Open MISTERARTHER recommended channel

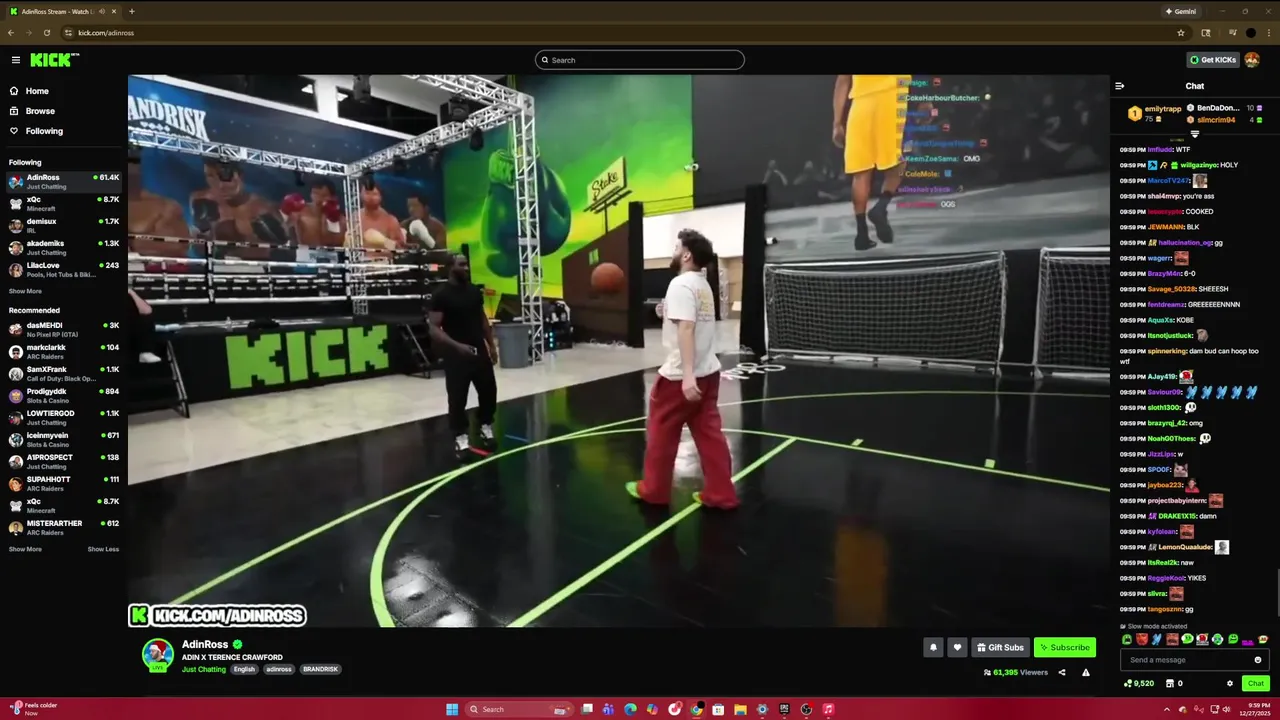point(63,528)
